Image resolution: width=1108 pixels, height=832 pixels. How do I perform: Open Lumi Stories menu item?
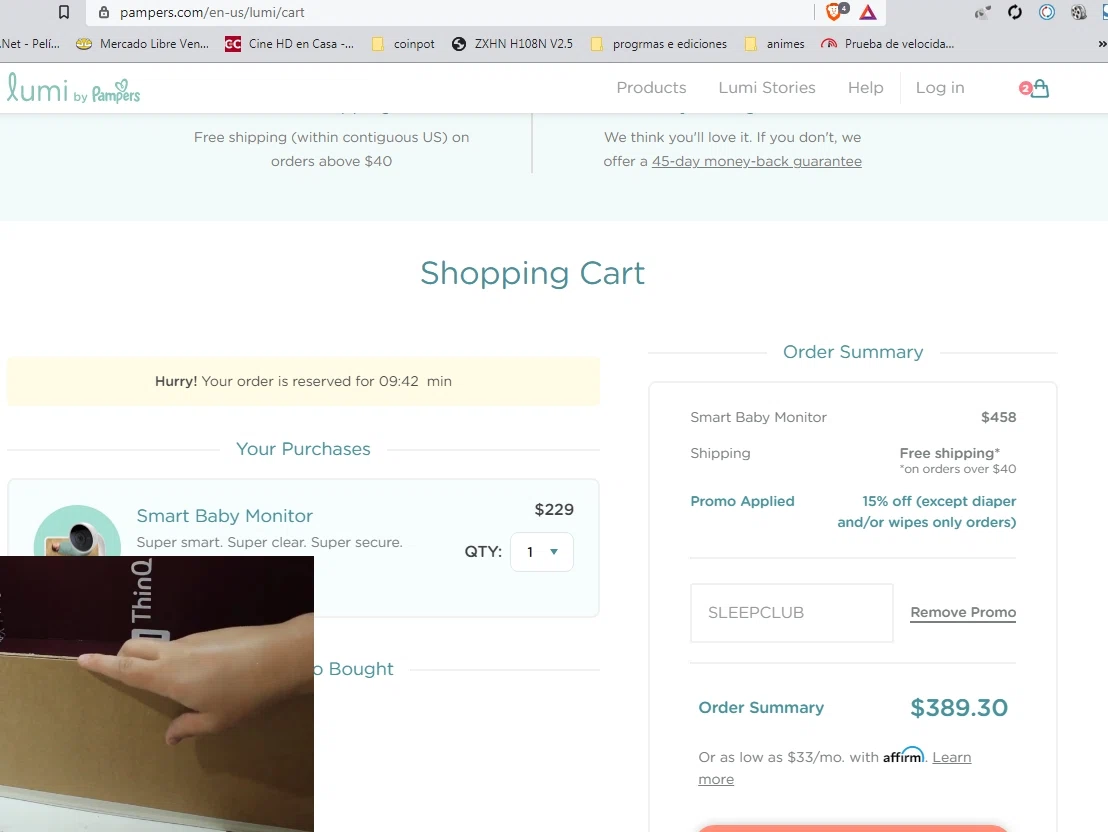pyautogui.click(x=767, y=88)
